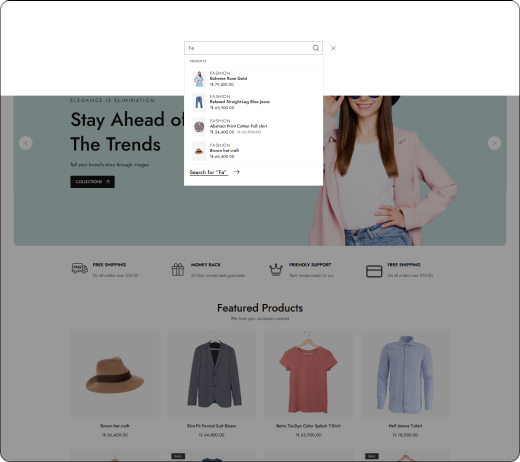Click the magnifier icon in search box
This screenshot has width=520, height=462.
(x=315, y=48)
